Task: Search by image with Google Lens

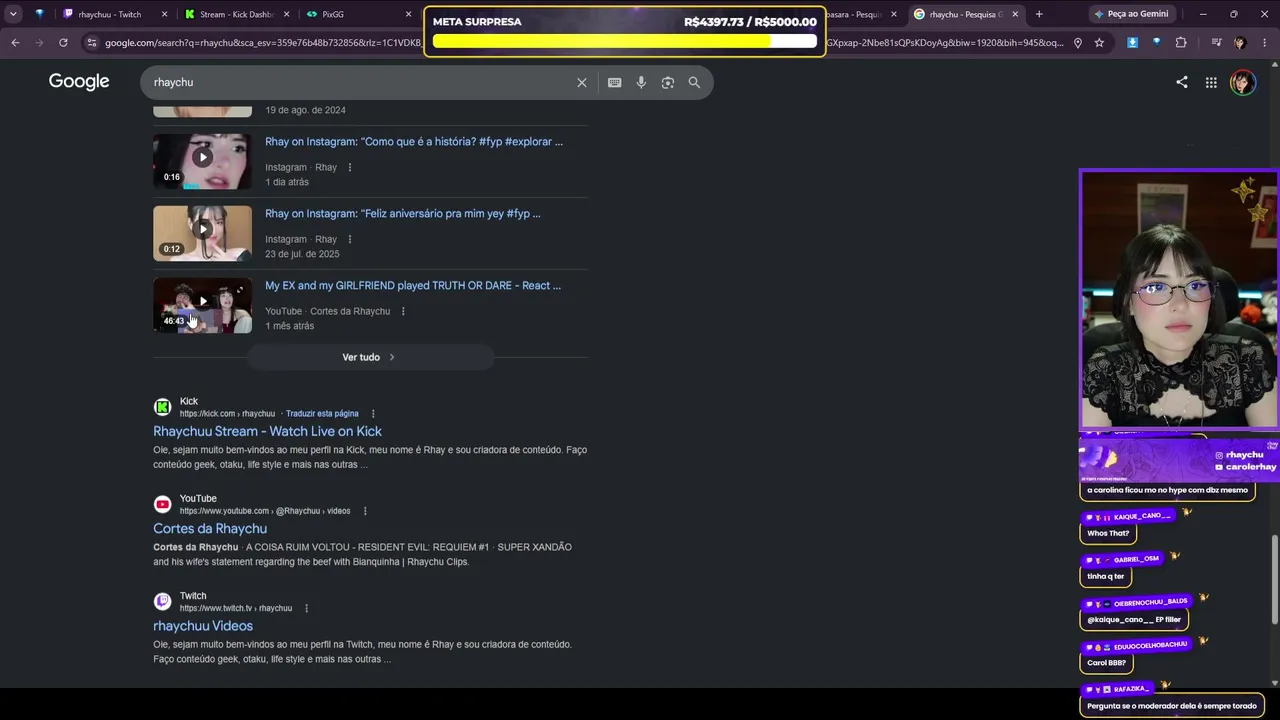Action: pyautogui.click(x=668, y=83)
